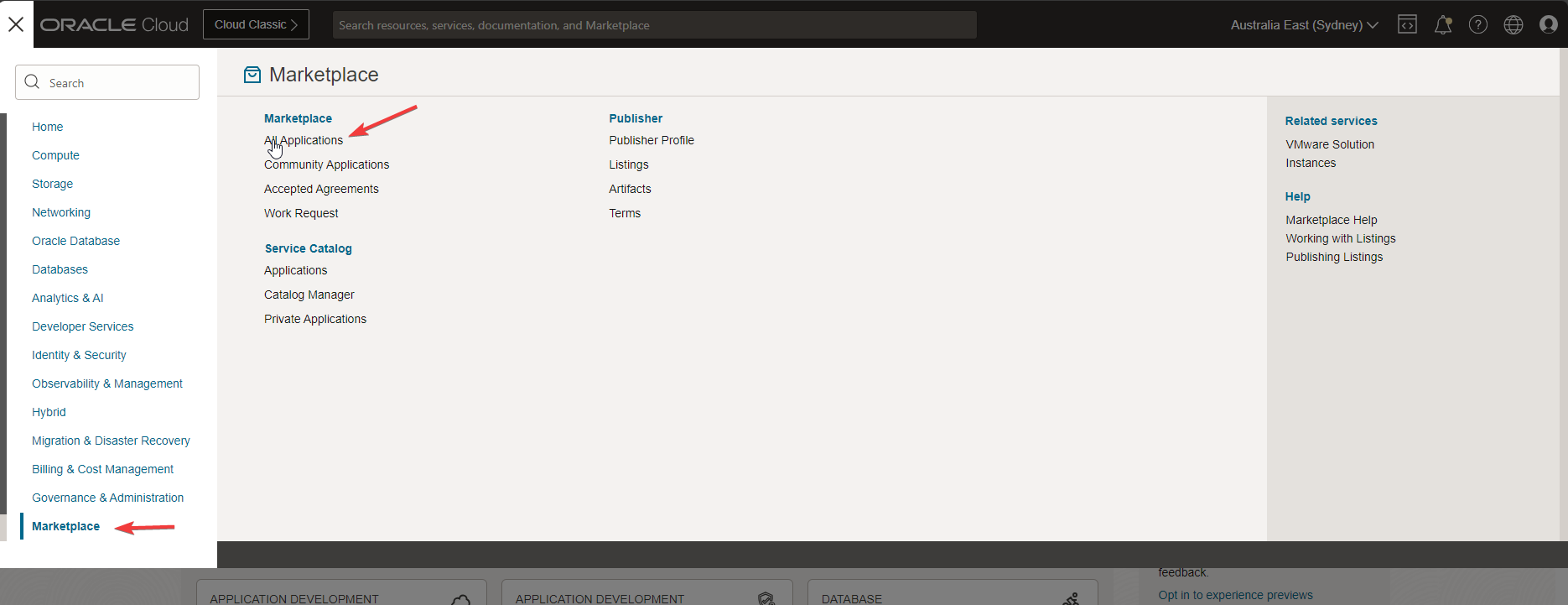Open the Analytics & AI menu category
The image size is (1568, 605).
tap(68, 298)
